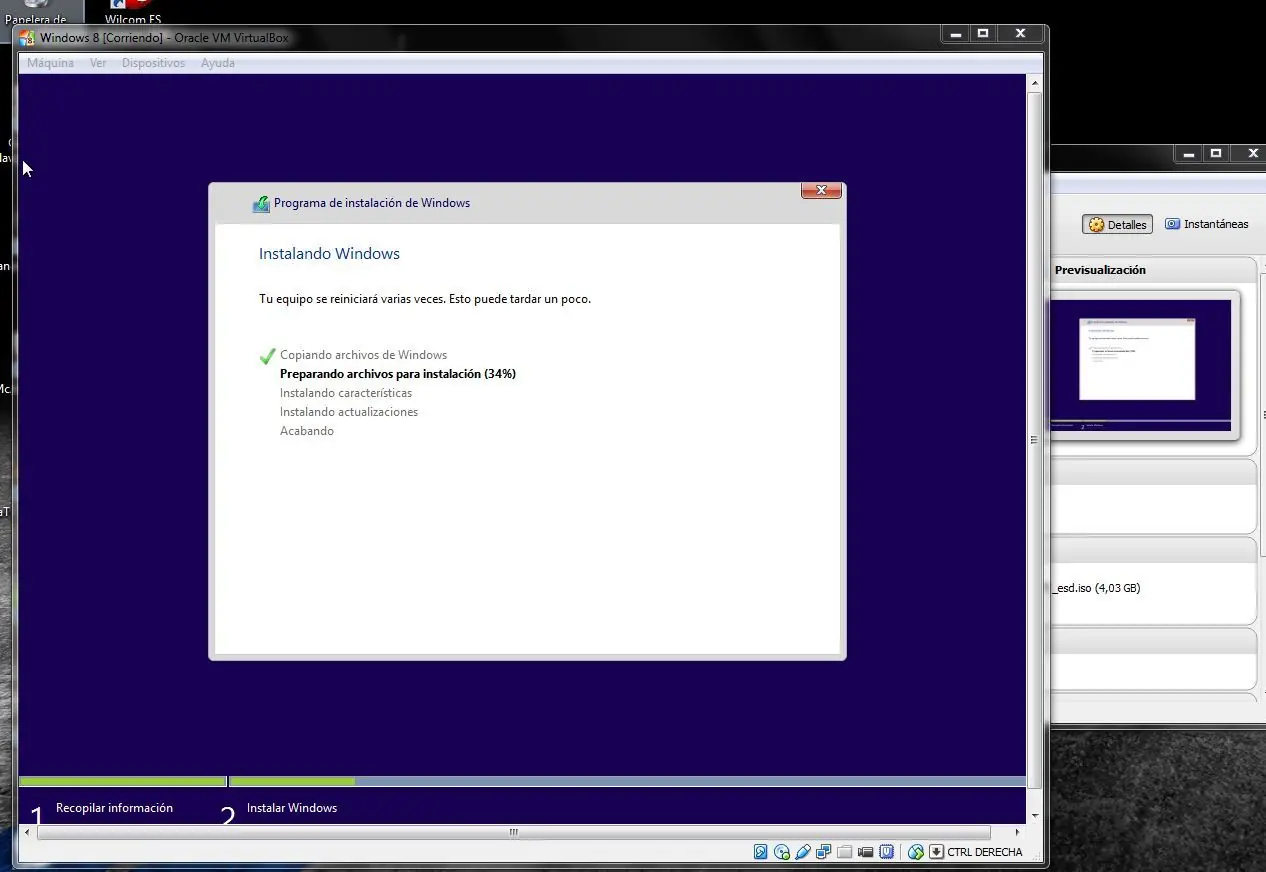This screenshot has height=872, width=1266.
Task: Click the horizontal scrollbar thumb of VM window
Action: pos(513,832)
